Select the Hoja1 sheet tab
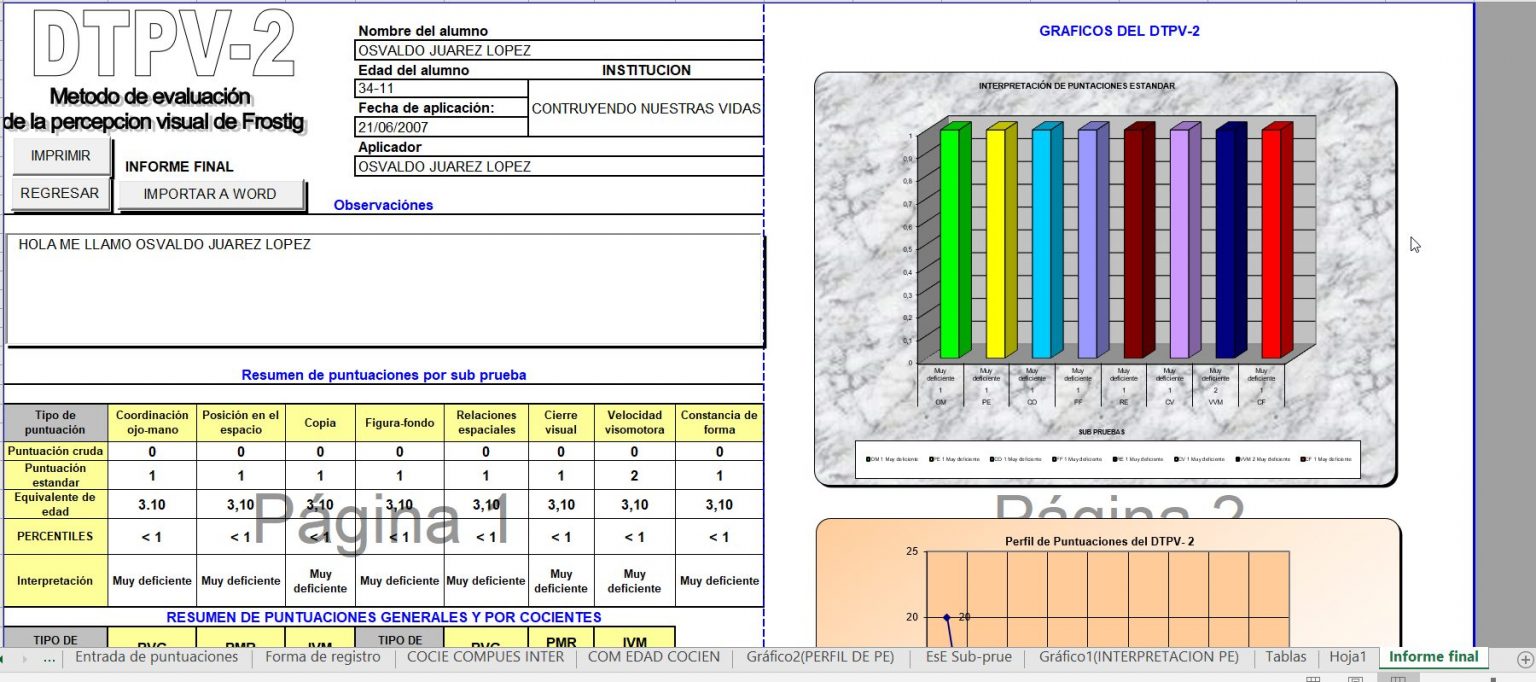1536x682 pixels. click(1347, 657)
